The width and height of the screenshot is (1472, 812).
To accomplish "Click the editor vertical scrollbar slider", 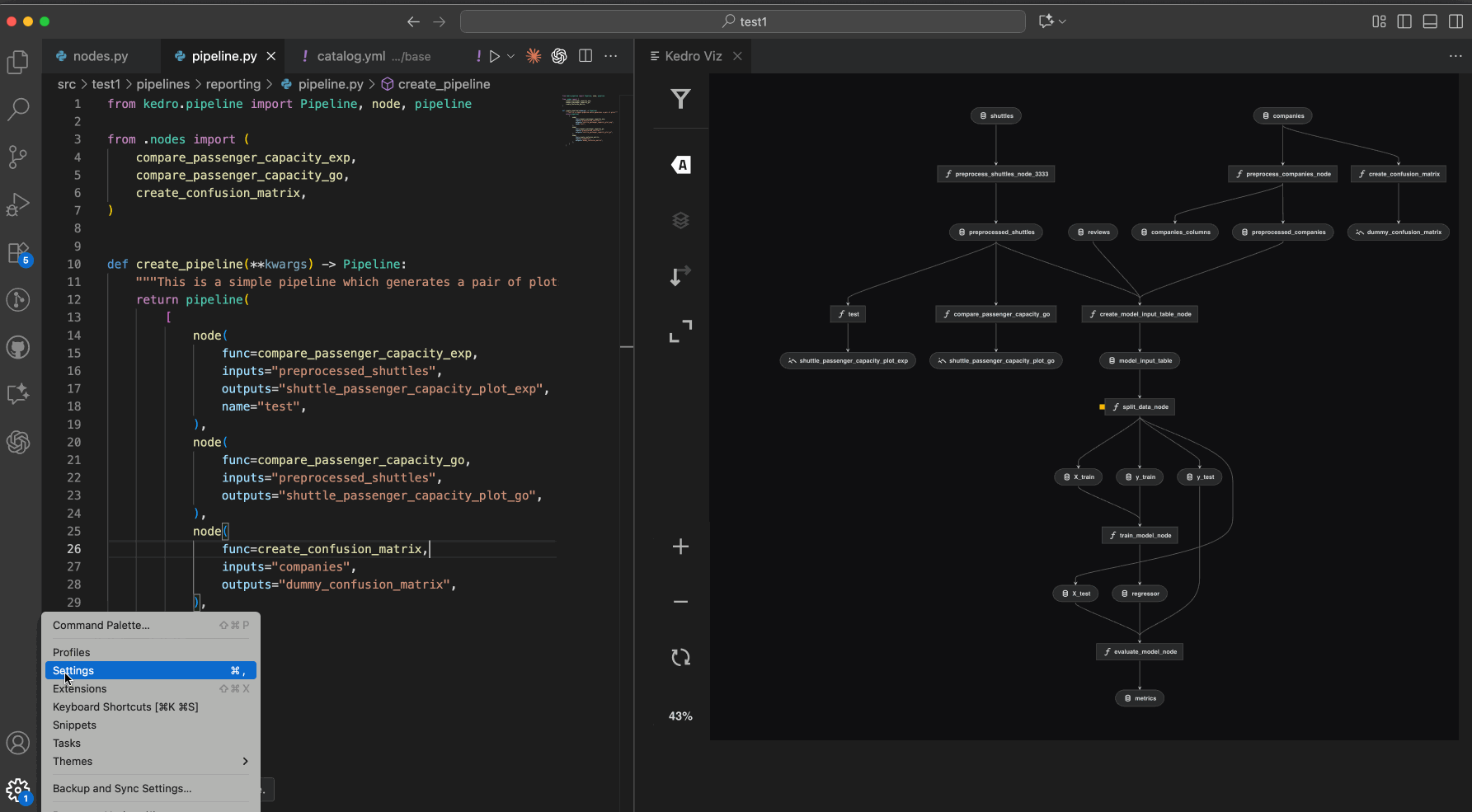I will click(x=627, y=223).
